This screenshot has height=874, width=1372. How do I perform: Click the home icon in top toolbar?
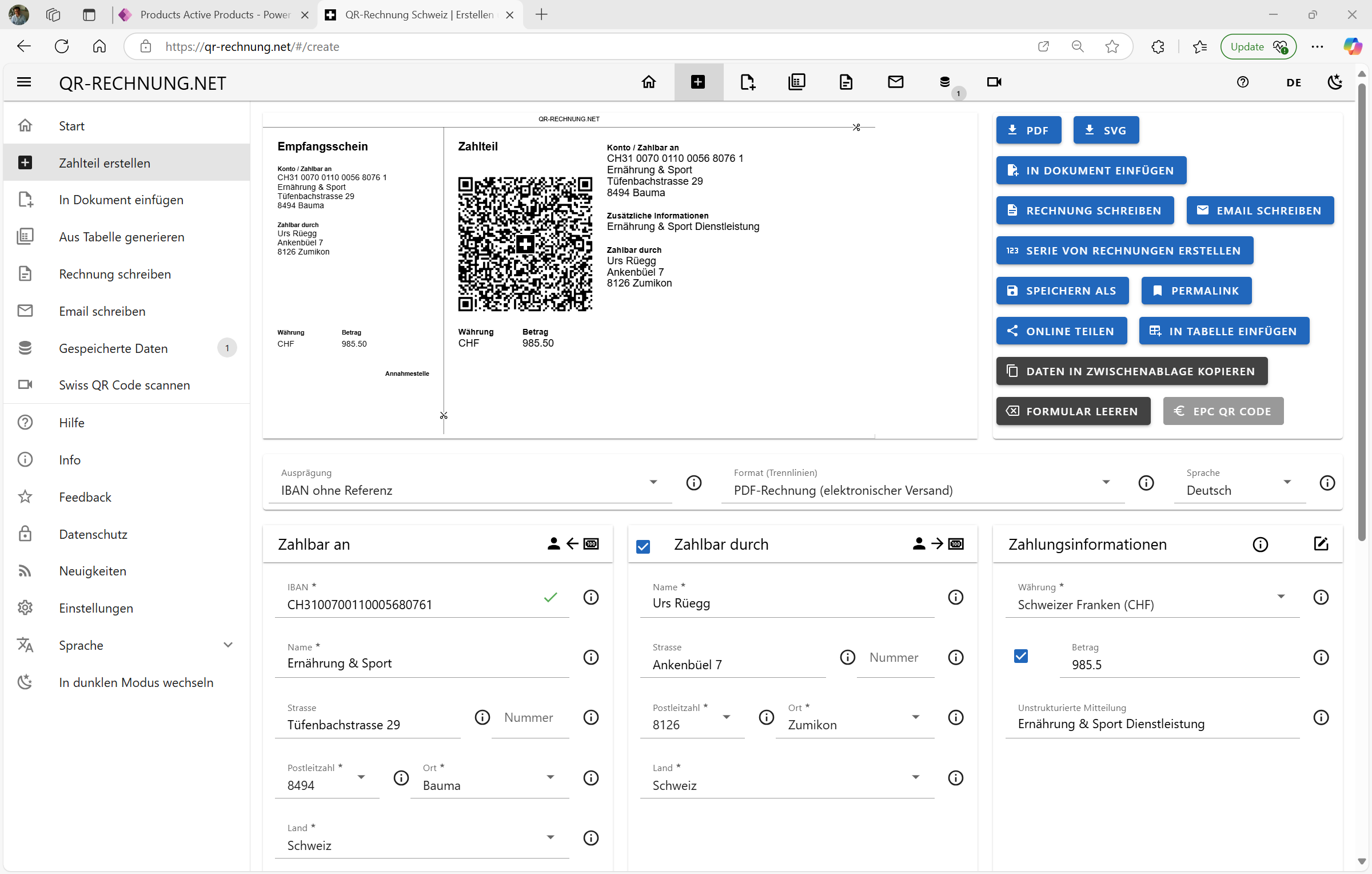(x=648, y=82)
